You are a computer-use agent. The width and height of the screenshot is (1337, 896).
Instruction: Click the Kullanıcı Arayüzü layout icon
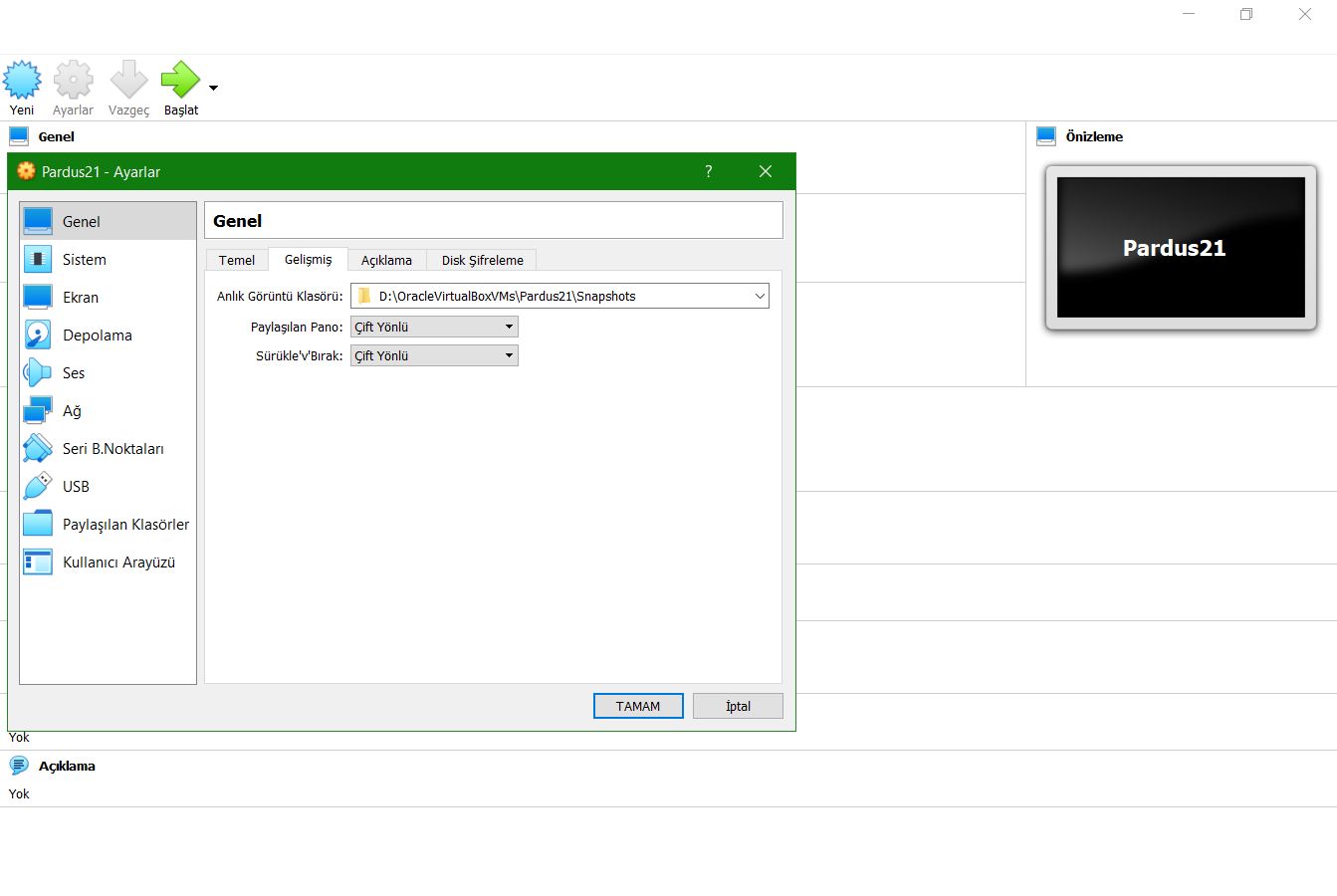(38, 561)
